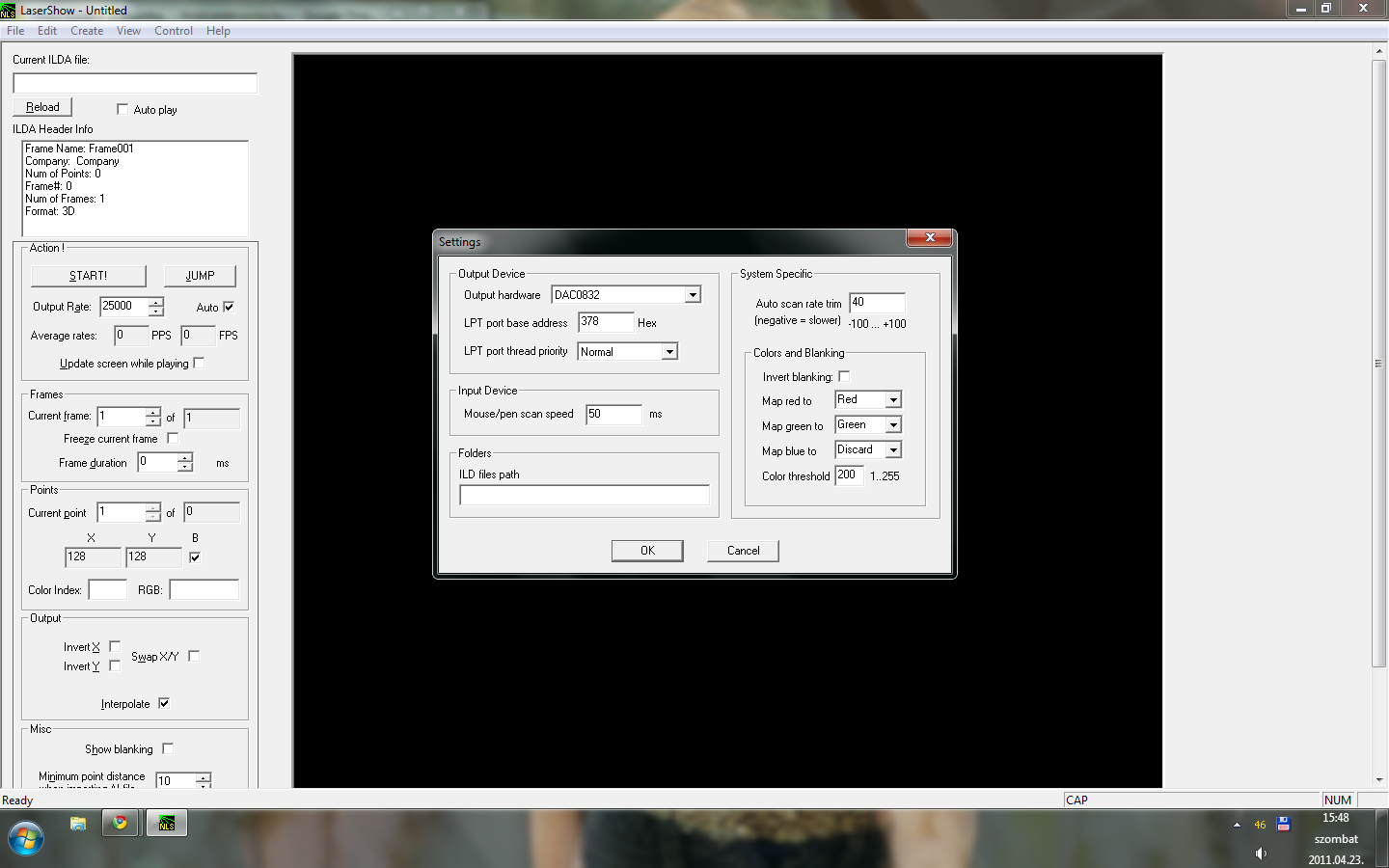1389x868 pixels.
Task: Open the Control menu
Action: pos(174,31)
